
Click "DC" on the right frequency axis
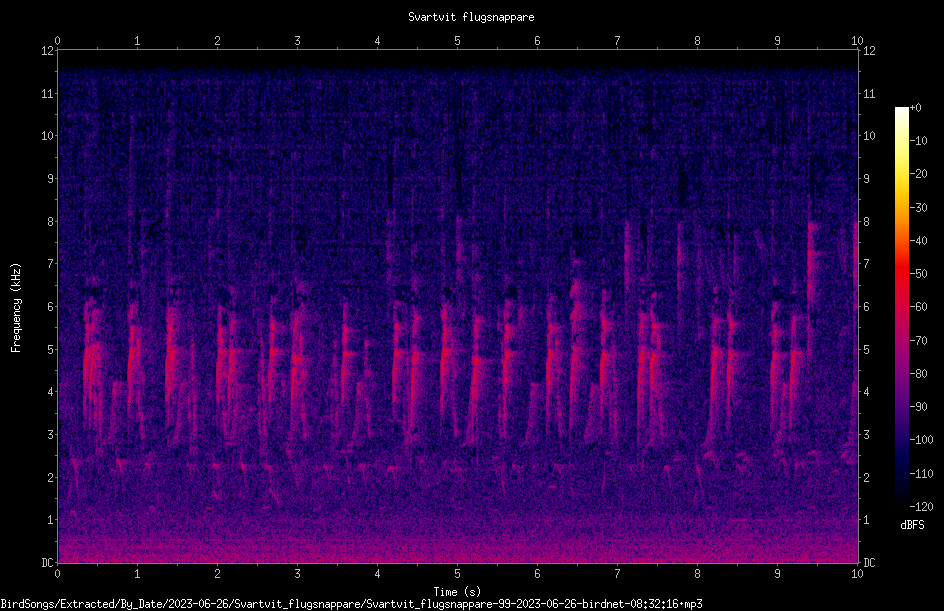coord(869,563)
